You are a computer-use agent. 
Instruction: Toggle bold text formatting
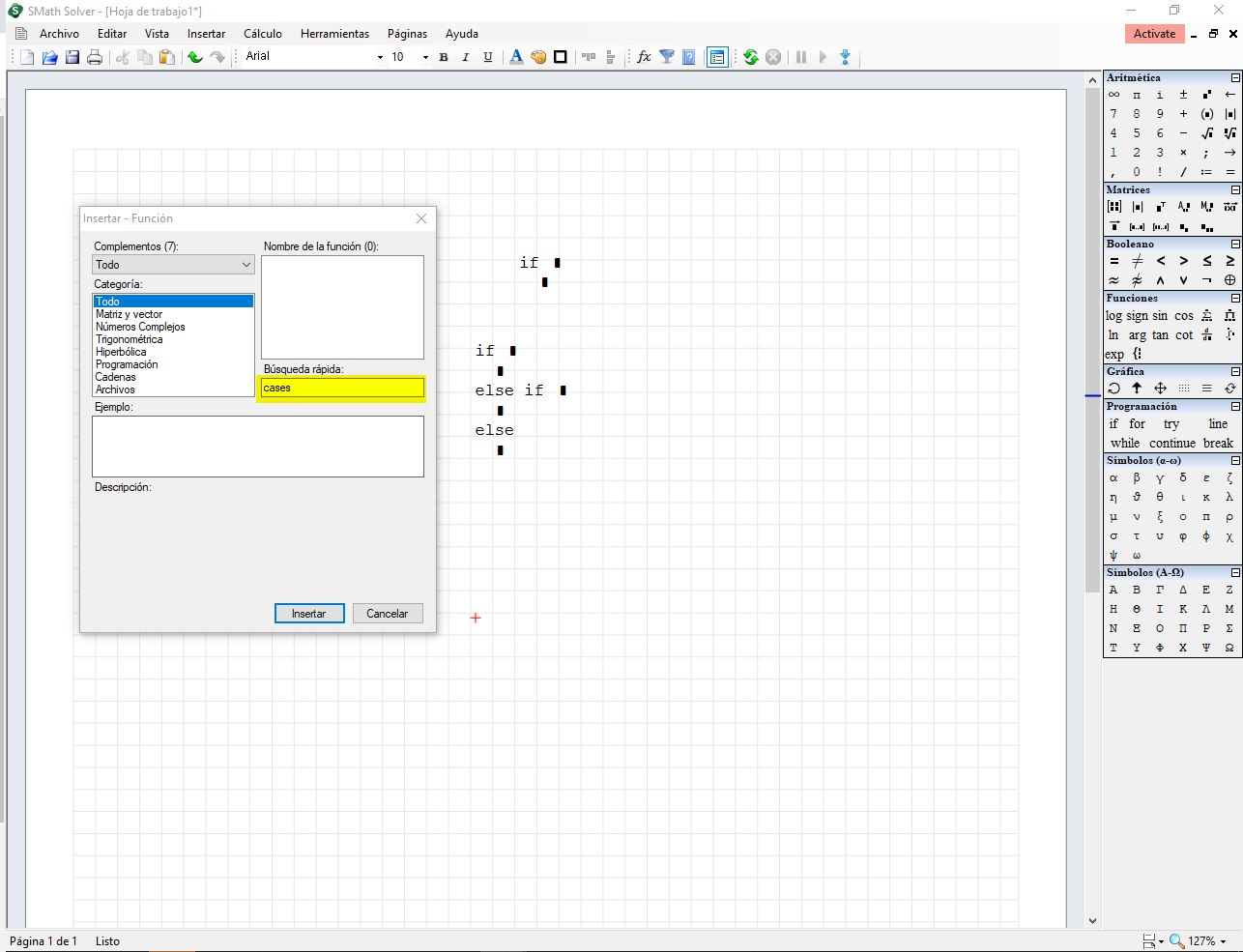click(444, 57)
